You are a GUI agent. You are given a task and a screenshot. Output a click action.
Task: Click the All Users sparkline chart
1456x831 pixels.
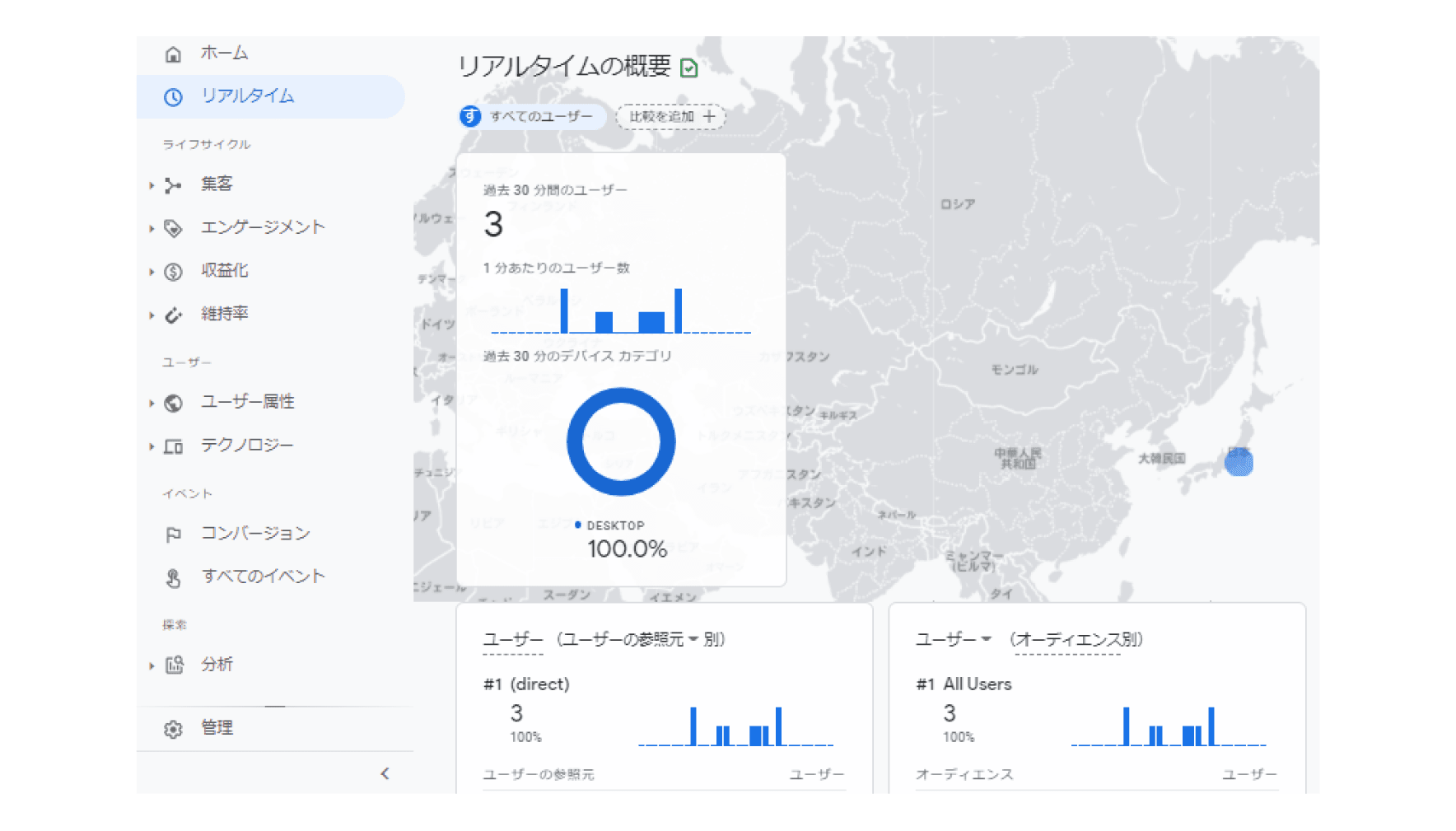point(1169,726)
